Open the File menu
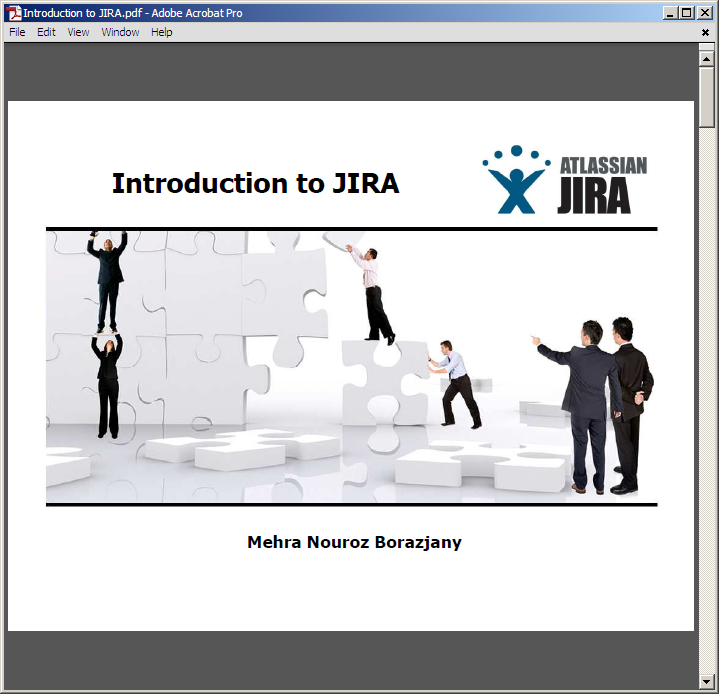 (17, 32)
